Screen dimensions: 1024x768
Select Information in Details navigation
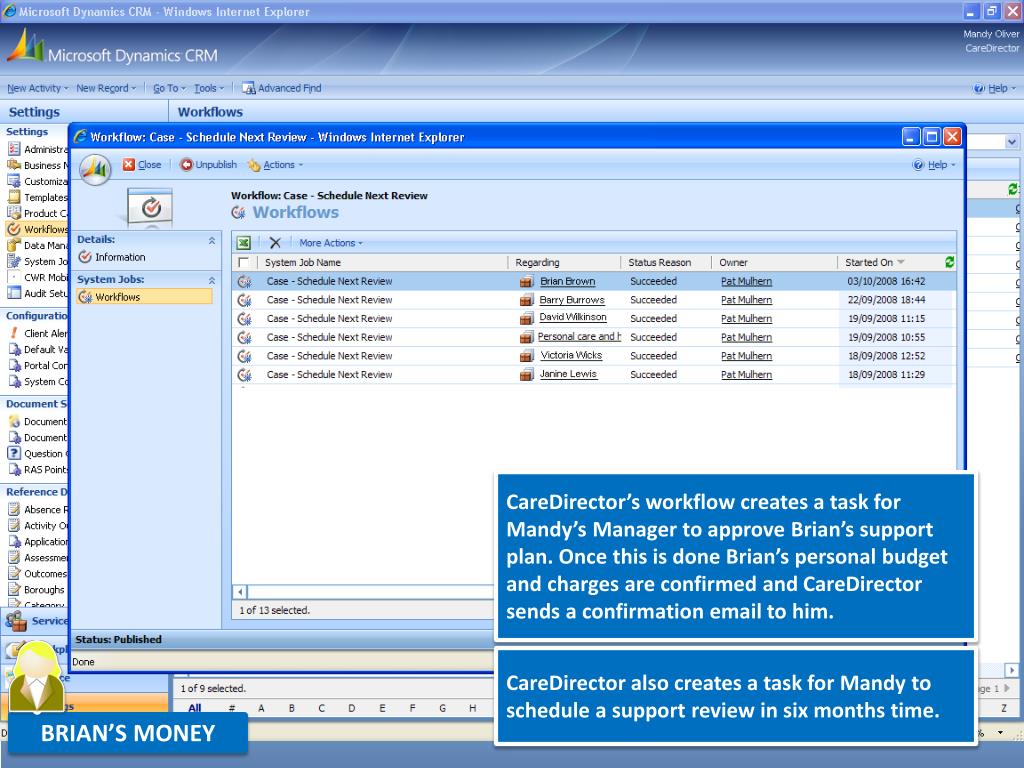point(120,257)
